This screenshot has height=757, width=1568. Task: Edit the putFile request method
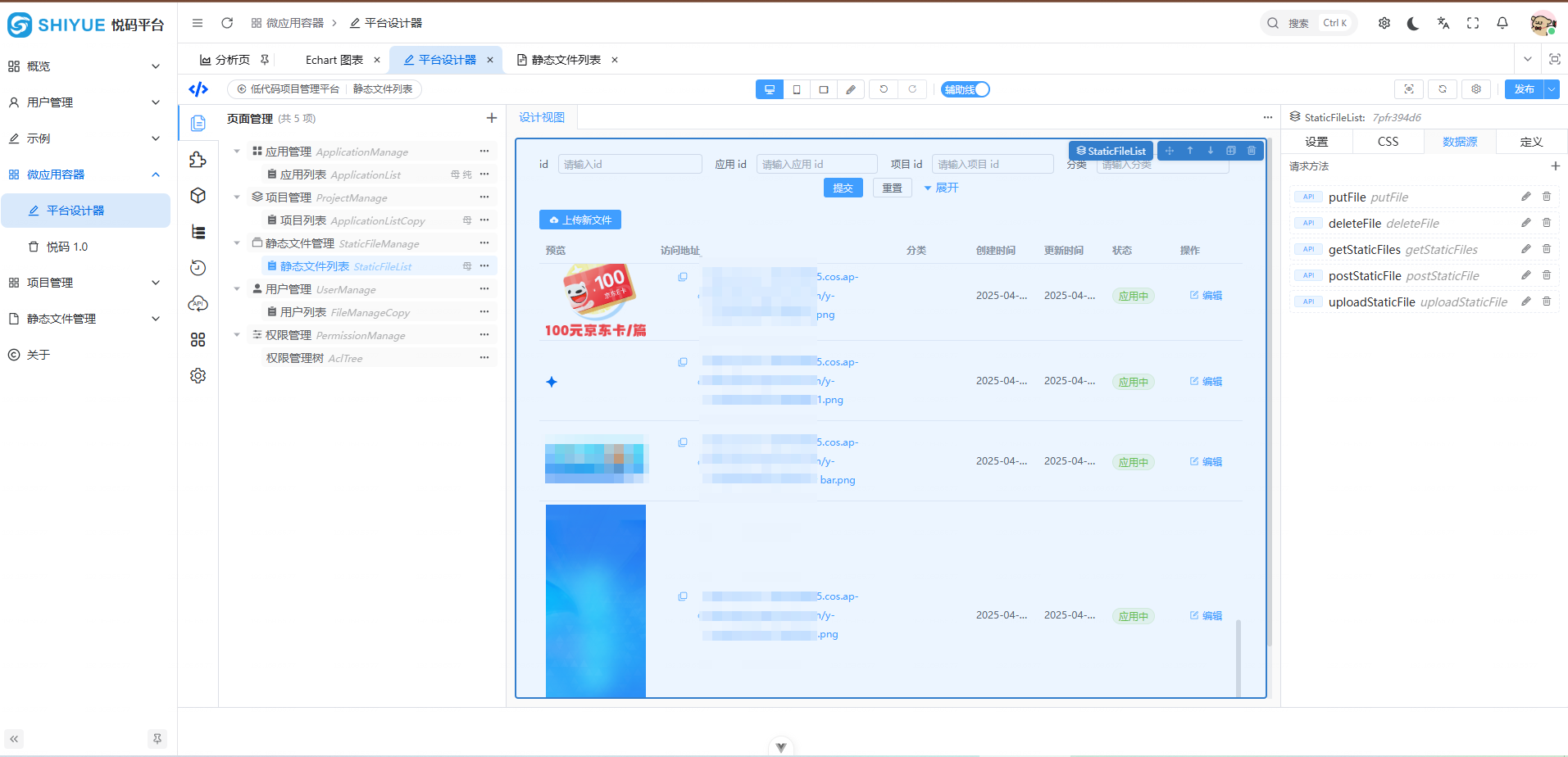[1526, 197]
